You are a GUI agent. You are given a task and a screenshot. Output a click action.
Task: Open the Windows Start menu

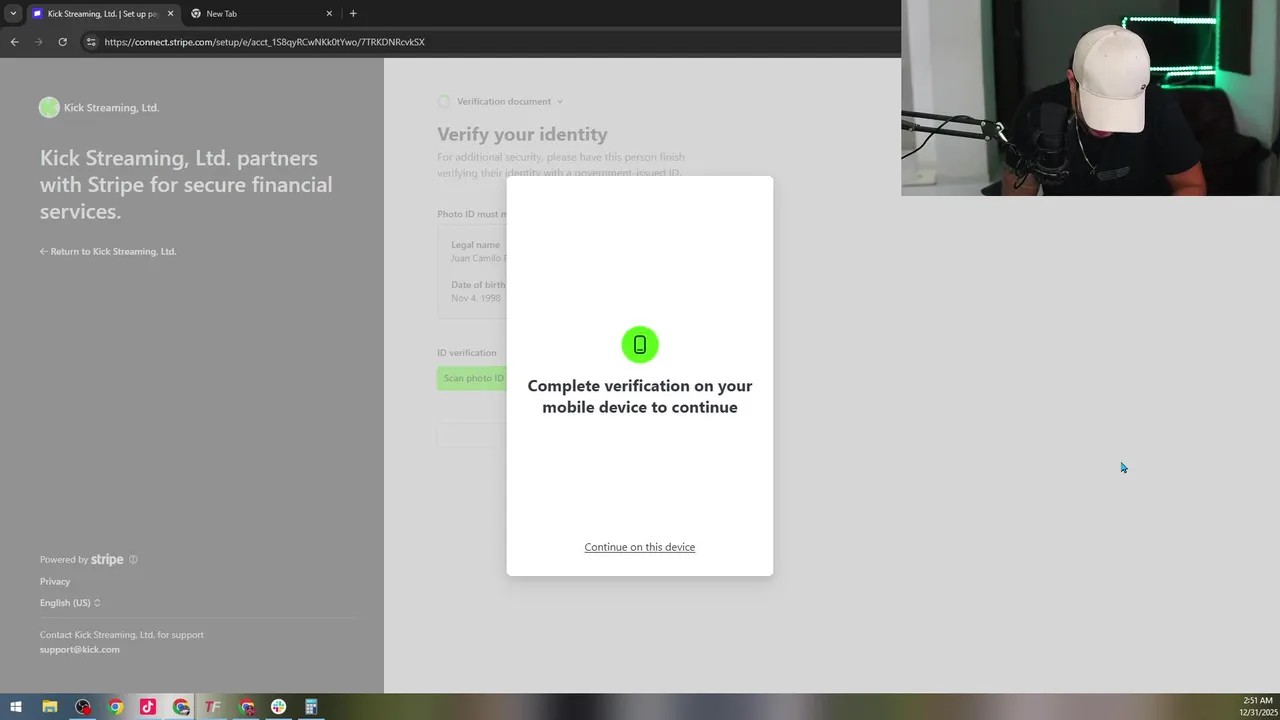(x=16, y=707)
